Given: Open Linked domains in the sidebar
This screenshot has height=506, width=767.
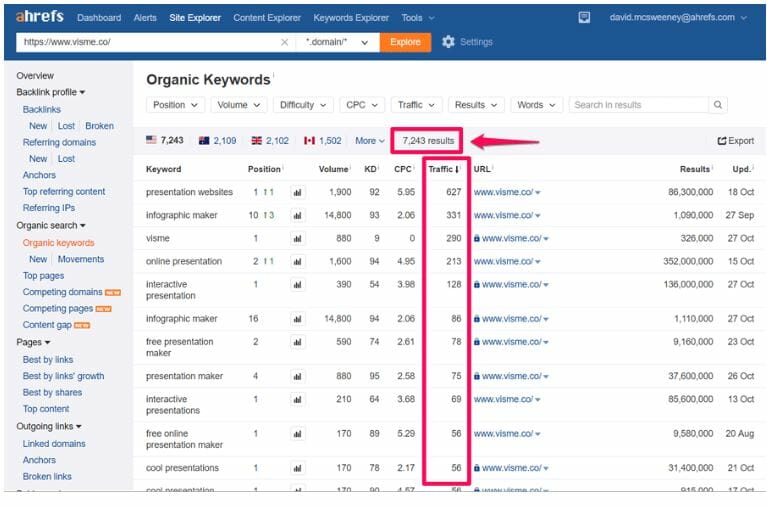Looking at the screenshot, I should [x=54, y=444].
